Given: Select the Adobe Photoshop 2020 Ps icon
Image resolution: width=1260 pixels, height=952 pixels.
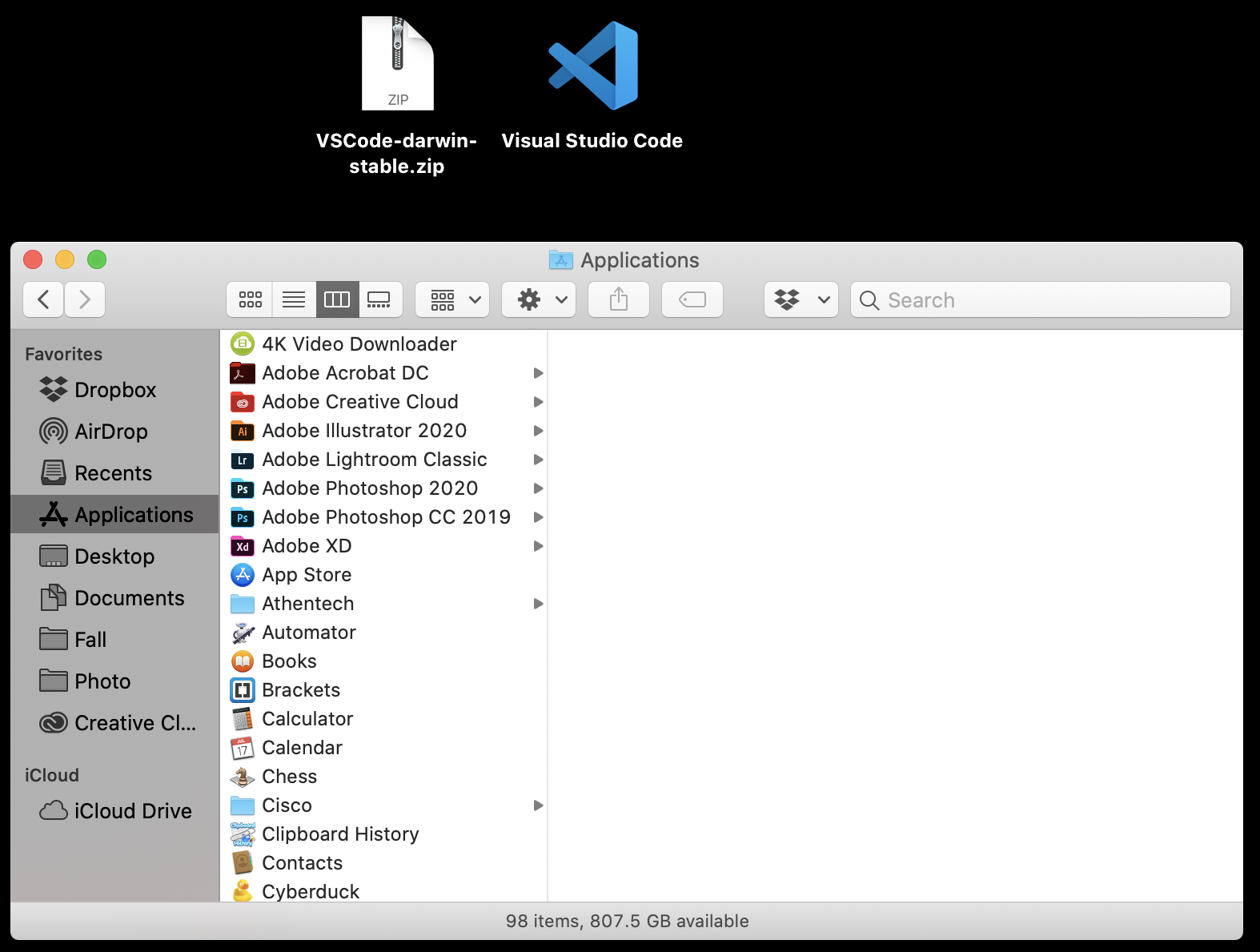Looking at the screenshot, I should (x=243, y=488).
